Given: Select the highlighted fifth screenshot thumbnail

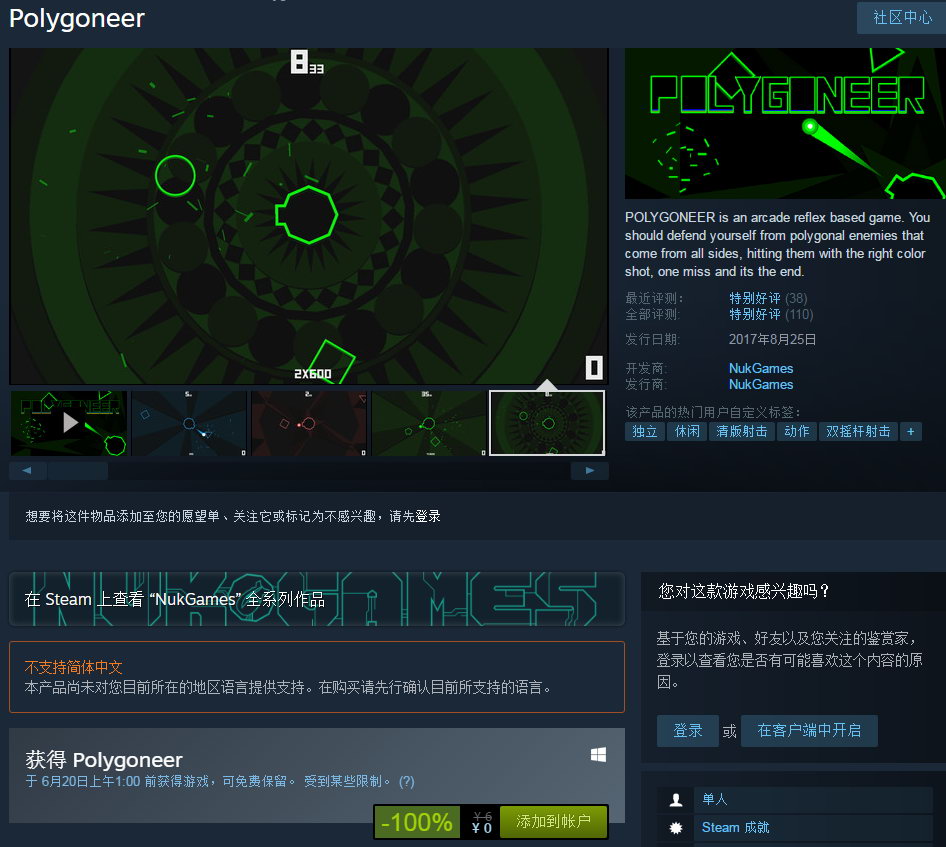Looking at the screenshot, I should (547, 423).
